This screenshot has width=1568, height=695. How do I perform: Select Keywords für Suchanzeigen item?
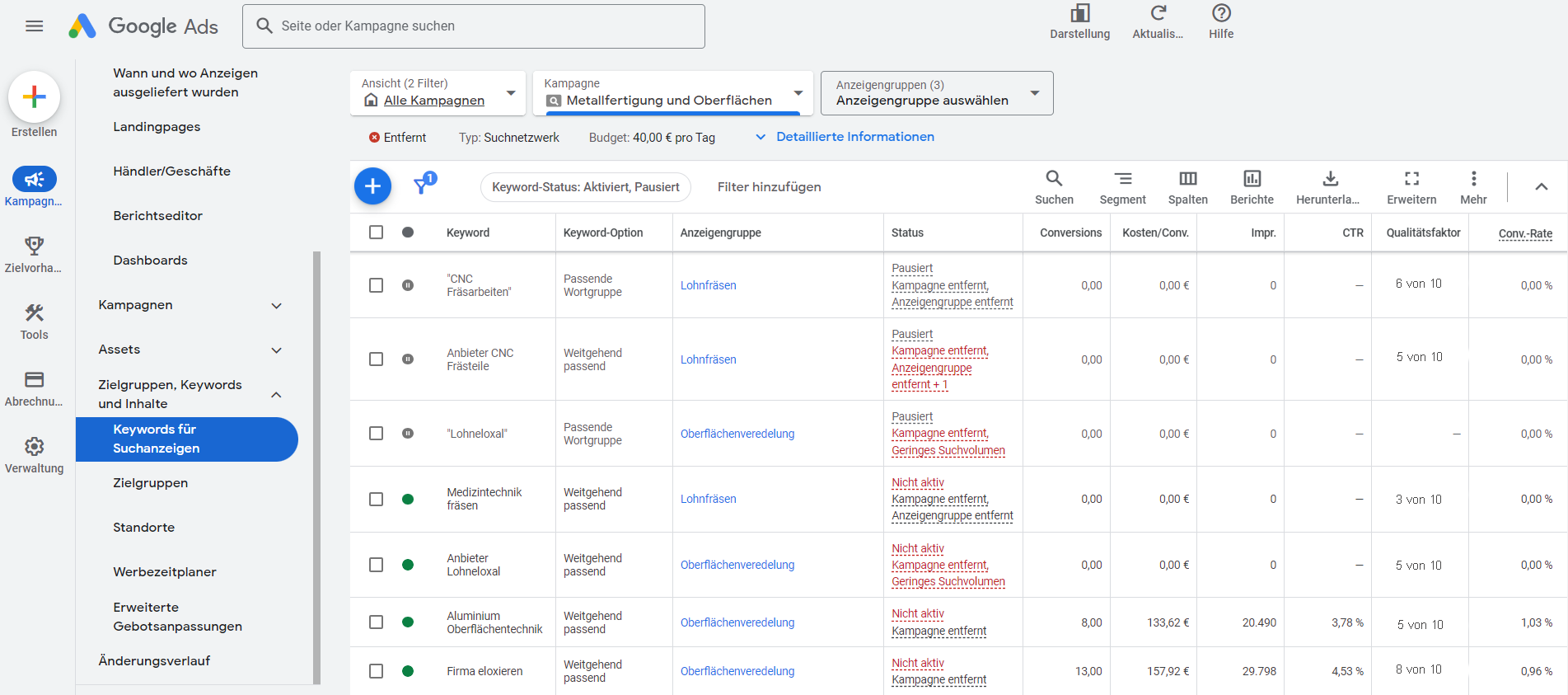click(x=187, y=439)
